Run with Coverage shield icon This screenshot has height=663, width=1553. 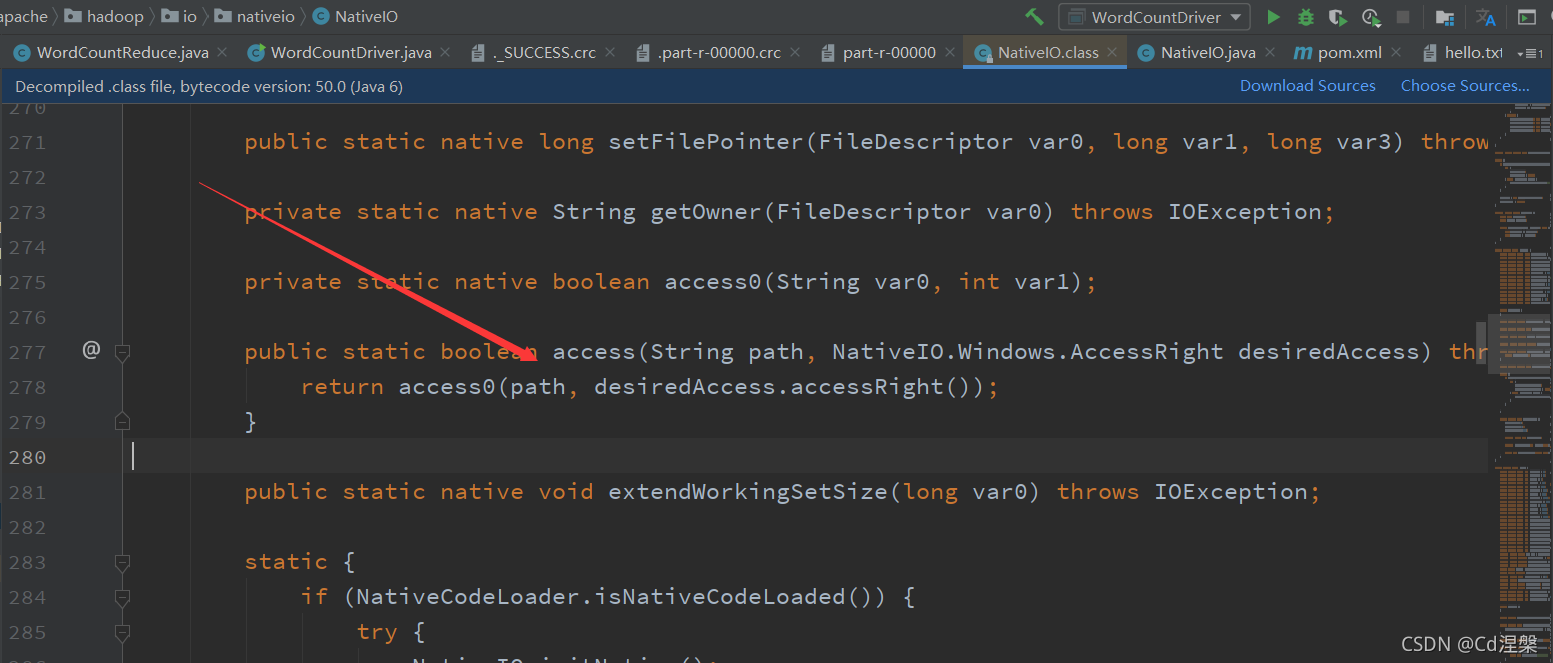[x=1337, y=17]
